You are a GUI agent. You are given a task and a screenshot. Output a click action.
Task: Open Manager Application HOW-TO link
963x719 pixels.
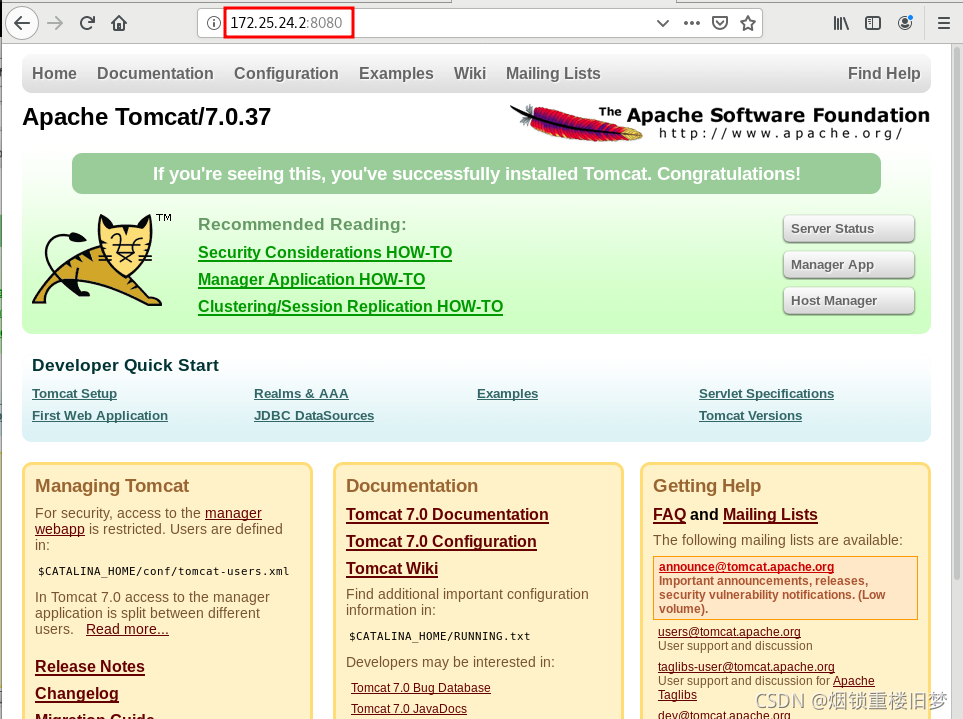point(311,279)
